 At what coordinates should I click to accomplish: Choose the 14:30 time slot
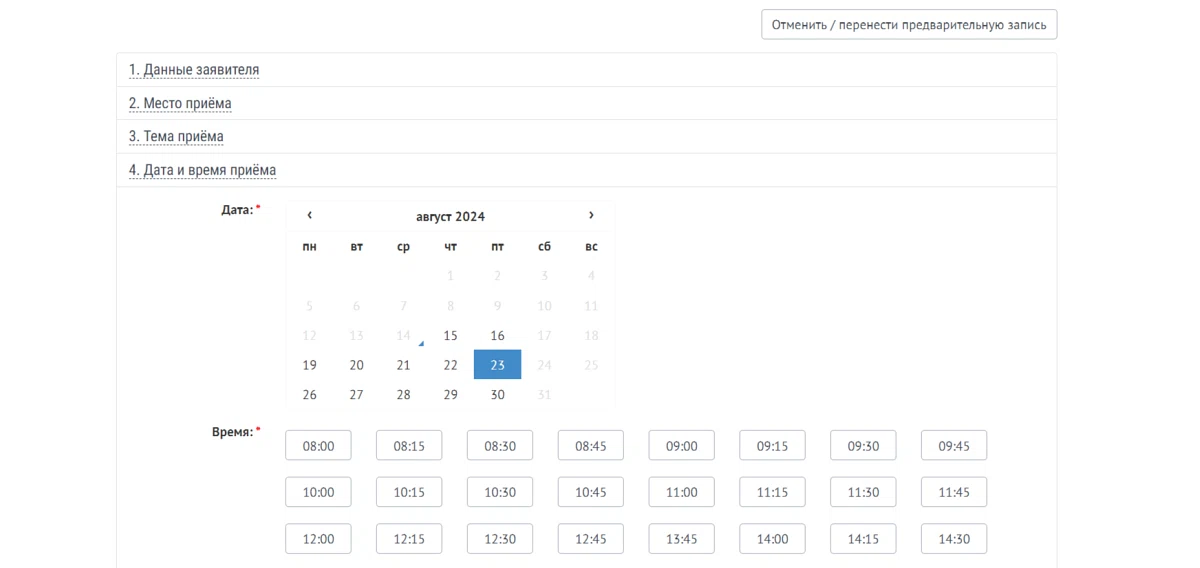(x=953, y=539)
